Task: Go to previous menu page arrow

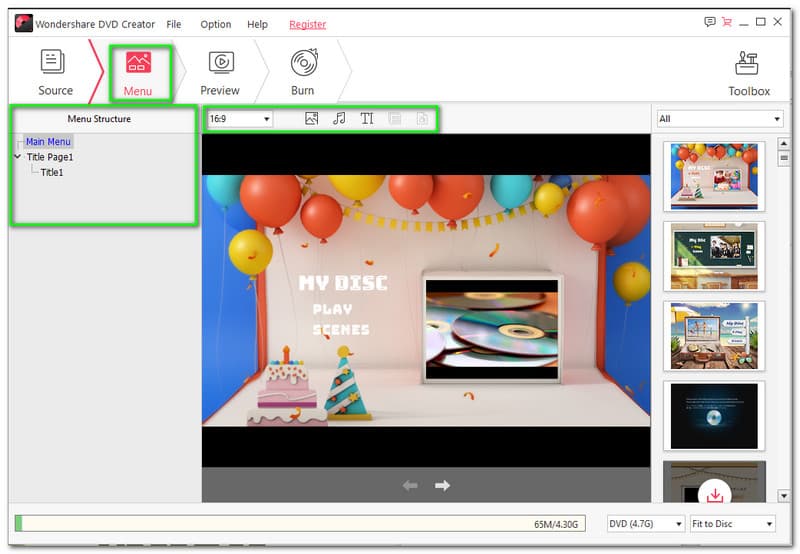Action: [410, 486]
